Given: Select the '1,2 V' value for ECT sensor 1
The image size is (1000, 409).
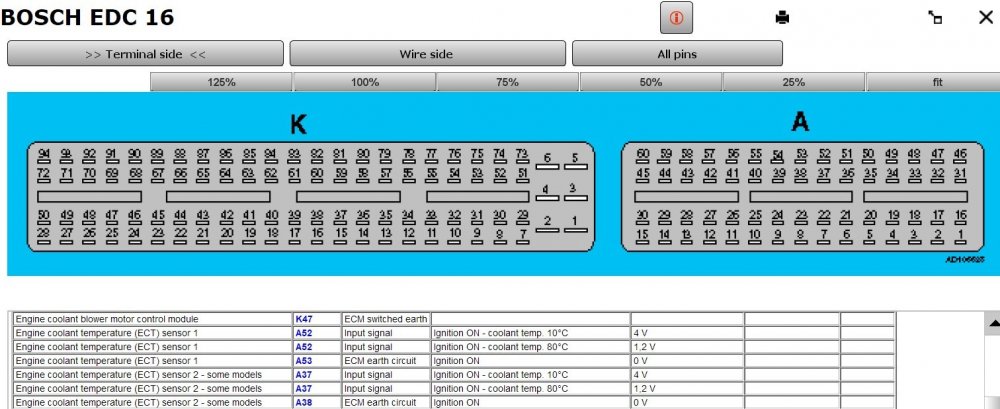Looking at the screenshot, I should click(x=687, y=347).
